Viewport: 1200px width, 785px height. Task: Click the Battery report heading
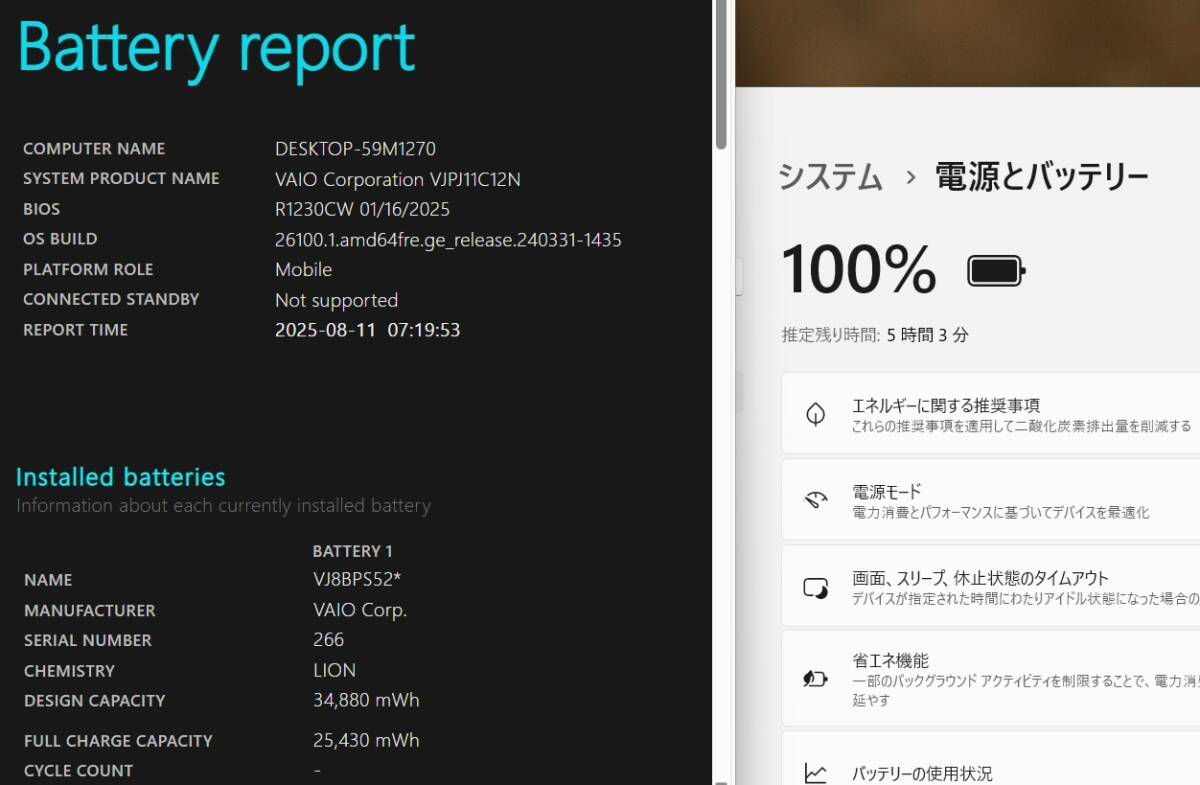216,47
